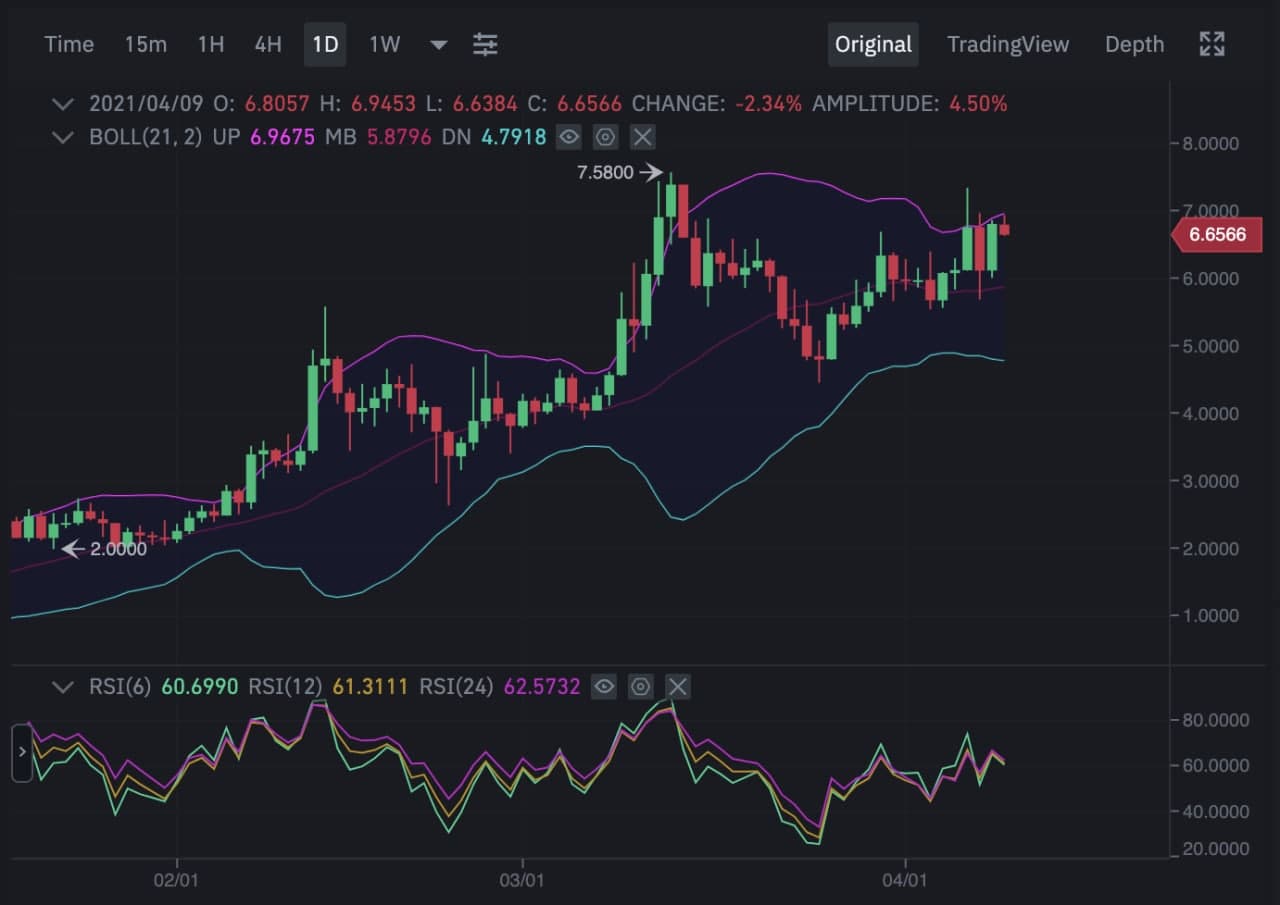1280x905 pixels.
Task: Toggle BOLL indicator visibility eye
Action: point(569,137)
